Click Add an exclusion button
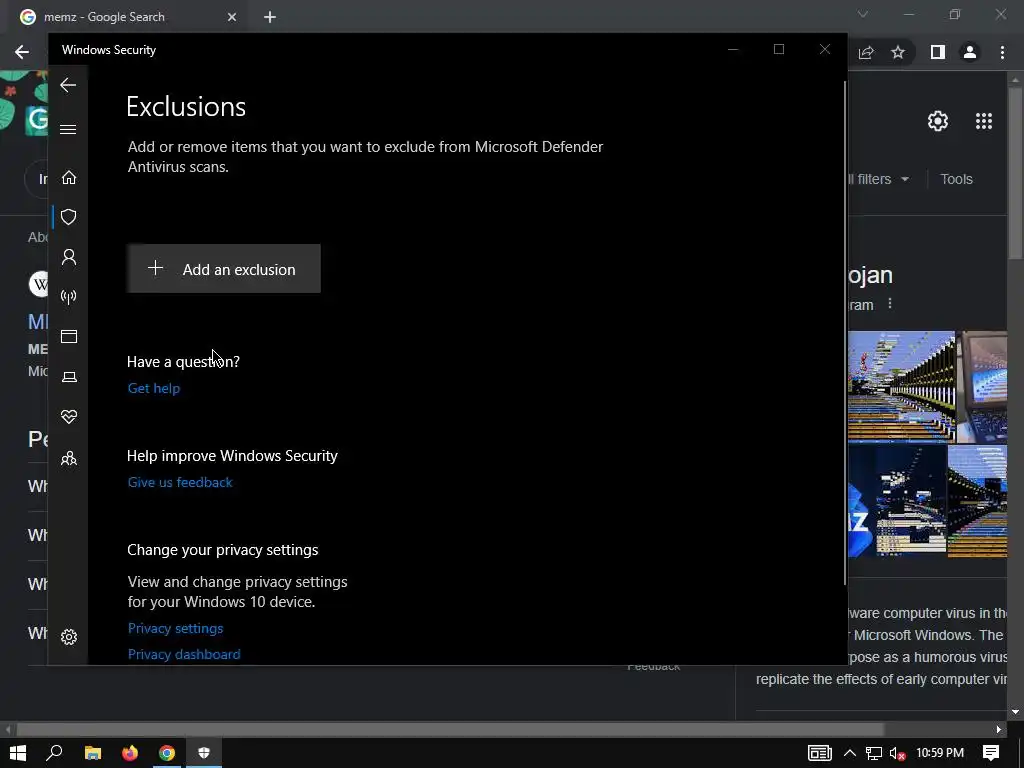Image resolution: width=1024 pixels, height=768 pixels. coord(223,268)
